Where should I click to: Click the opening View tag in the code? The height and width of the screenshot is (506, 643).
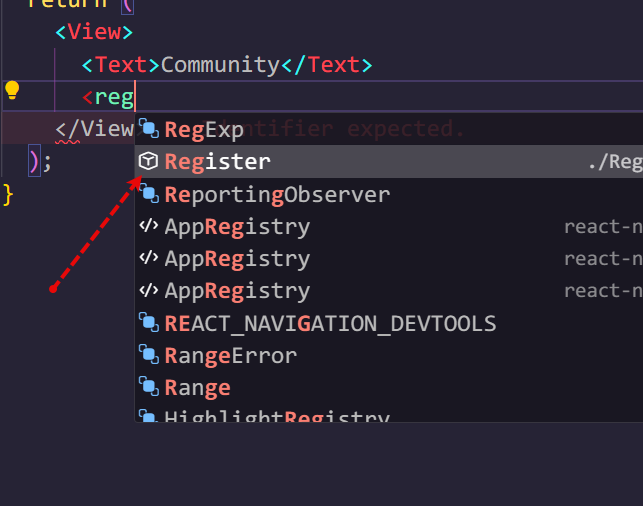pos(94,32)
